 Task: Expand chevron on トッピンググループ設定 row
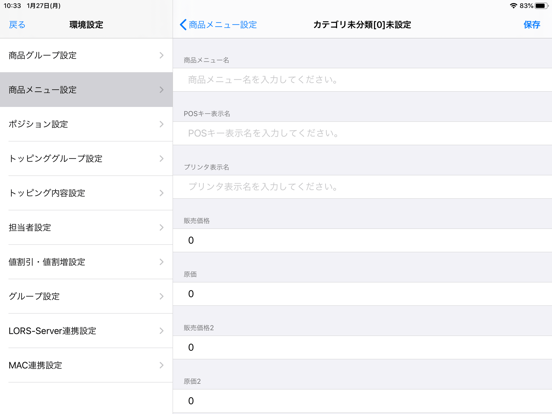[x=161, y=159]
